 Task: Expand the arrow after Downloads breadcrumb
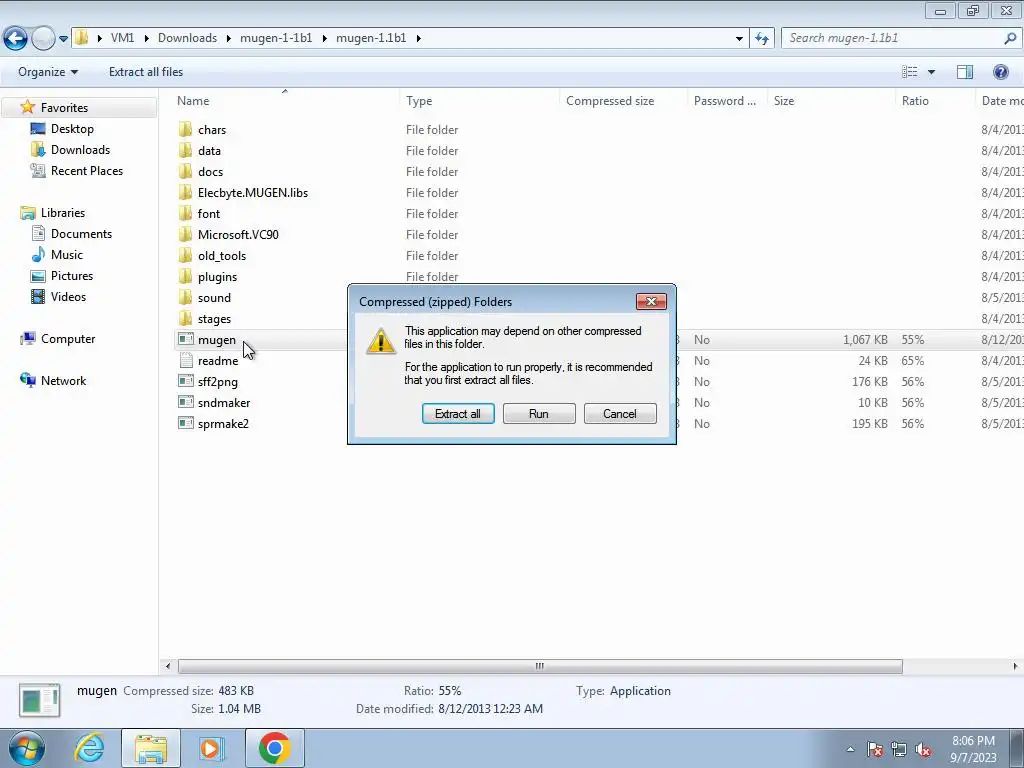click(229, 39)
